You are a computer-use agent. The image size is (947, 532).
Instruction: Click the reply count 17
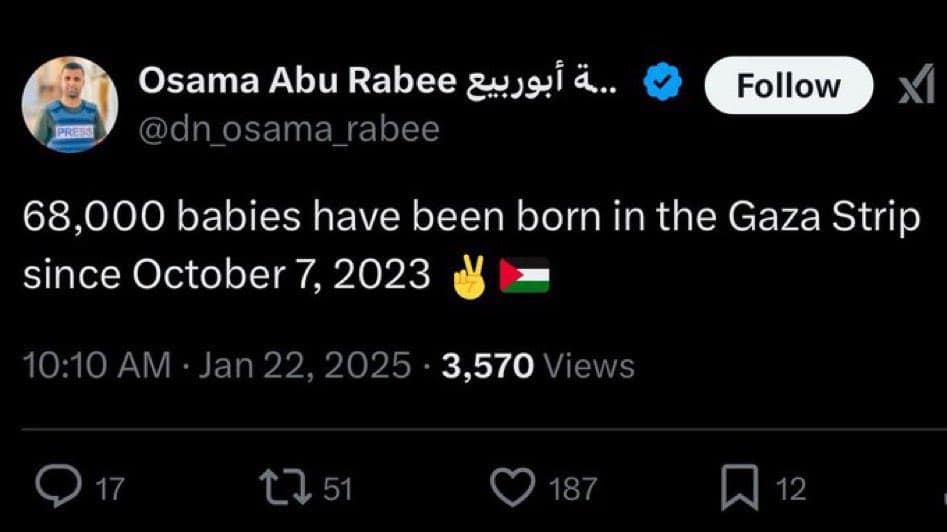pyautogui.click(x=110, y=489)
